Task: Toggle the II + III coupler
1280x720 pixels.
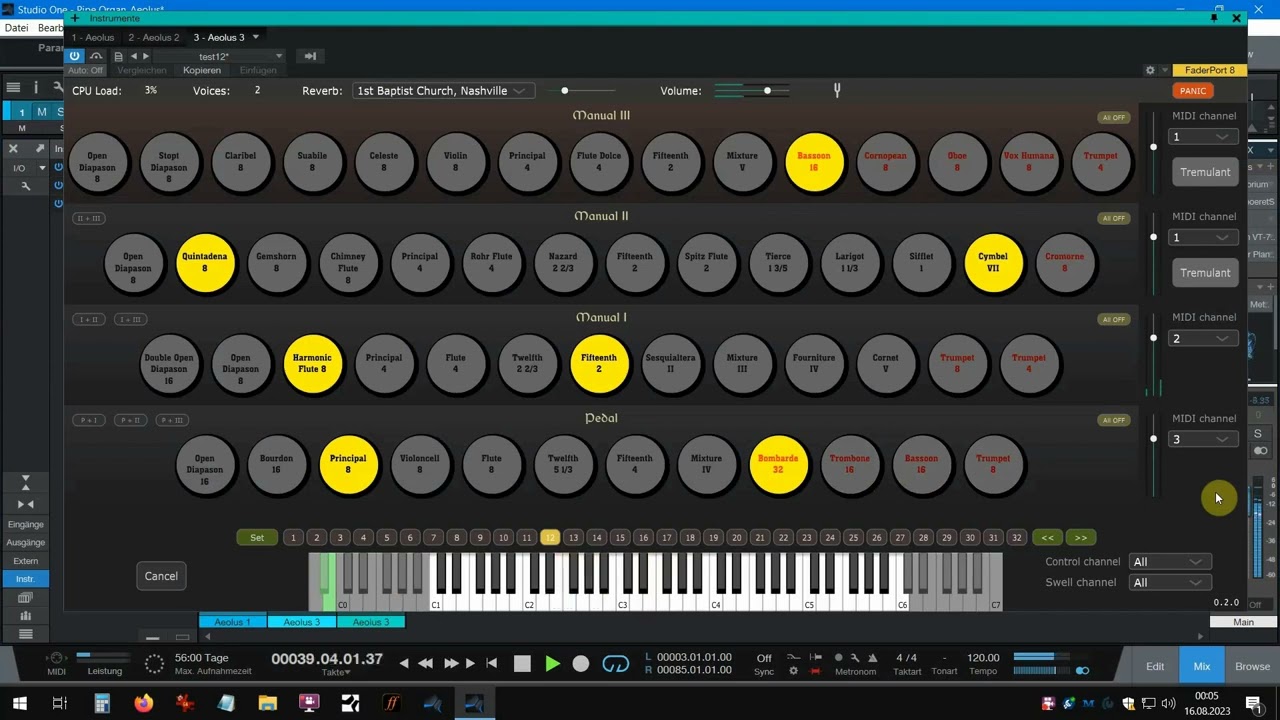Action: coord(89,218)
